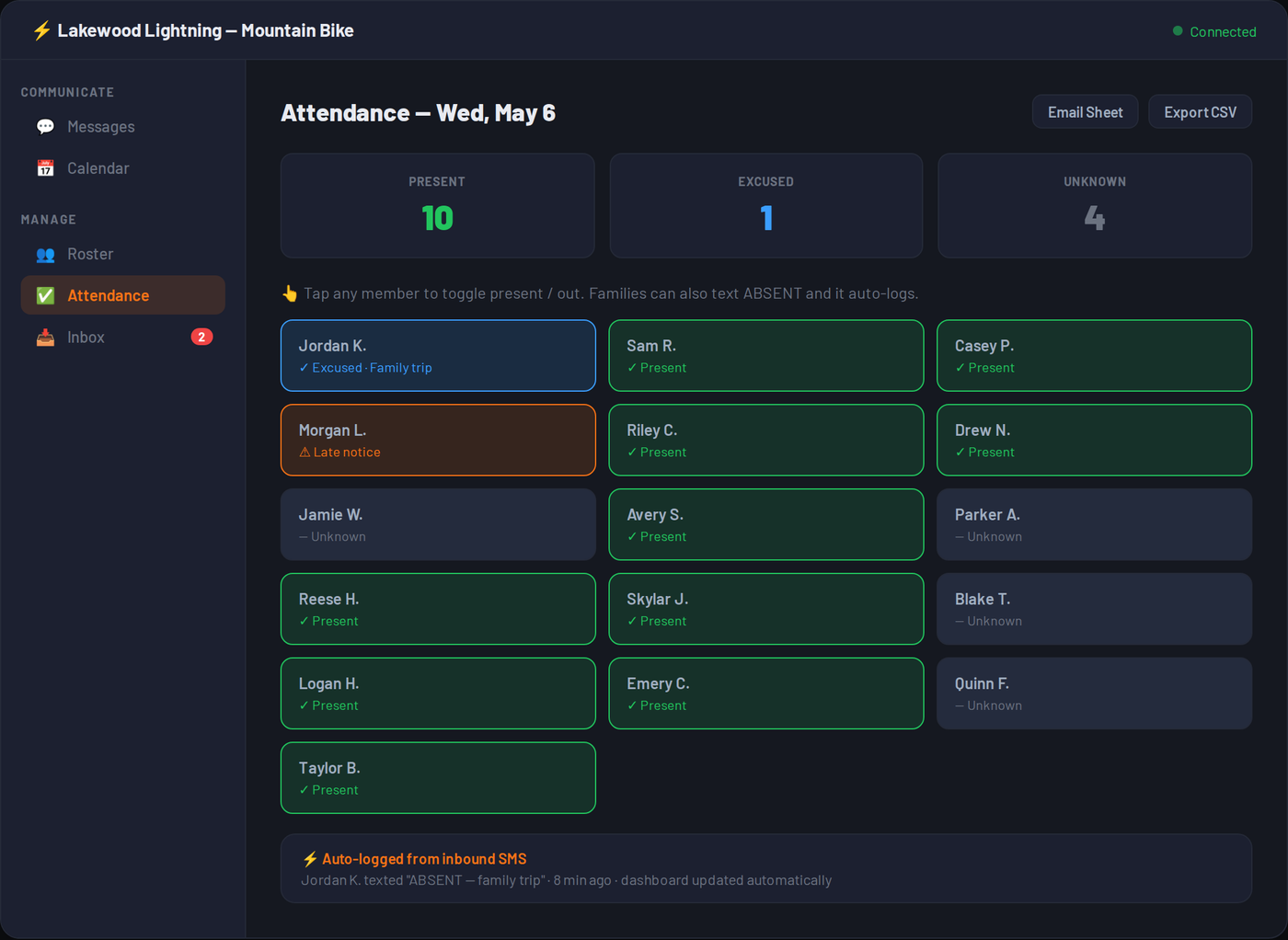This screenshot has height=940, width=1288.
Task: Click the Inbox tray icon
Action: pyautogui.click(x=45, y=338)
